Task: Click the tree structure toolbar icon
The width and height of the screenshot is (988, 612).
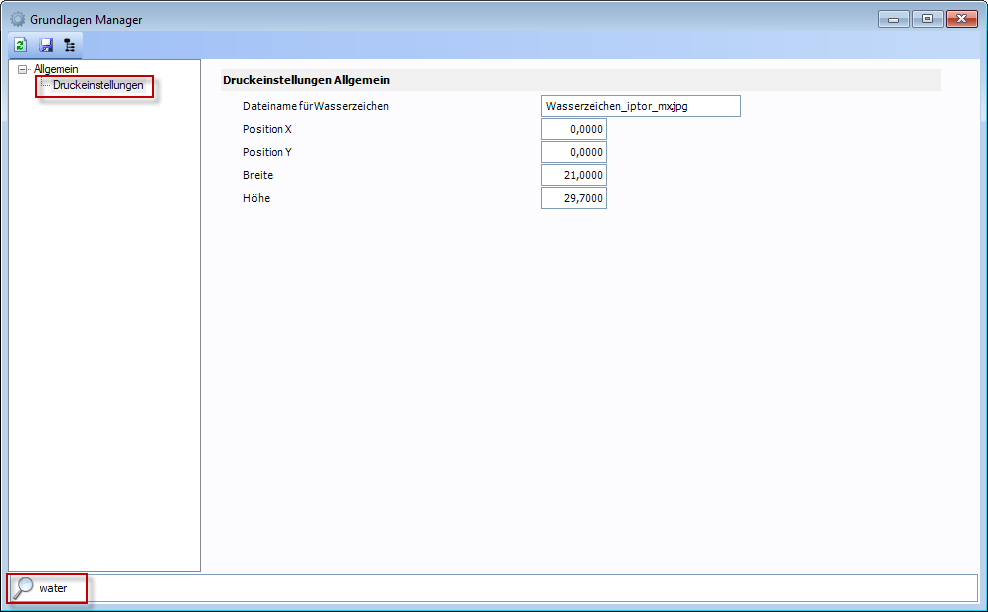Action: 69,45
